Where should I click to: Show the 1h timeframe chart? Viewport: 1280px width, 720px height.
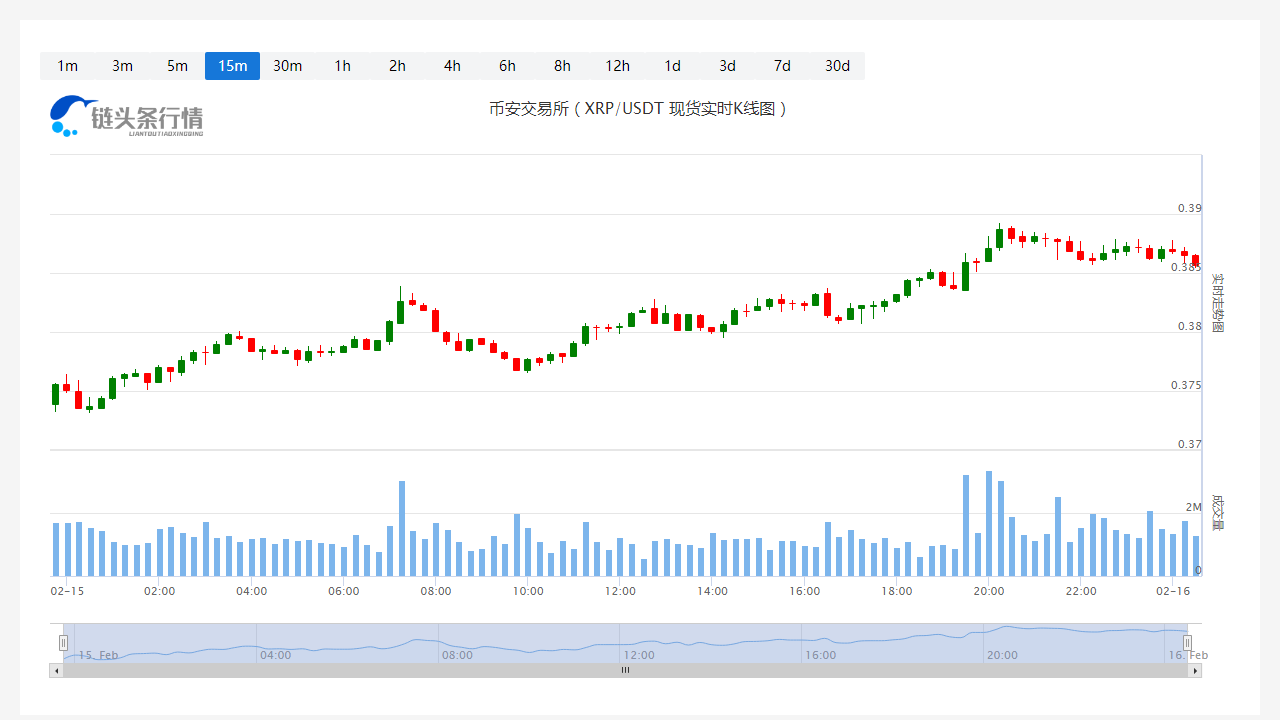(342, 66)
